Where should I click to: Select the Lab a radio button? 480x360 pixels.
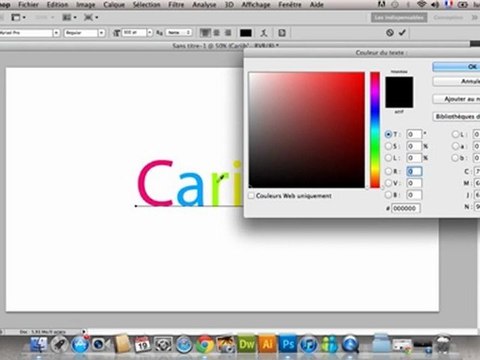(x=455, y=146)
